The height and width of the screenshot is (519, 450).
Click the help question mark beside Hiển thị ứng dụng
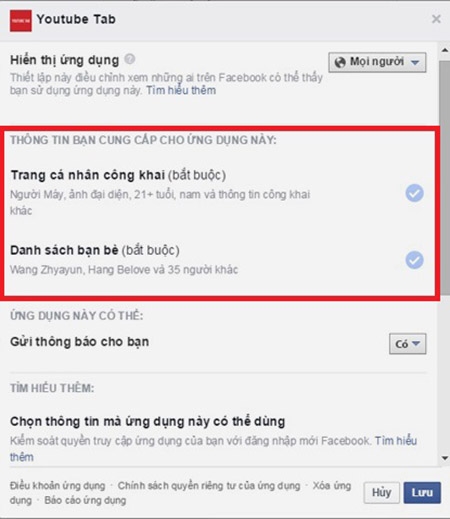[130, 59]
